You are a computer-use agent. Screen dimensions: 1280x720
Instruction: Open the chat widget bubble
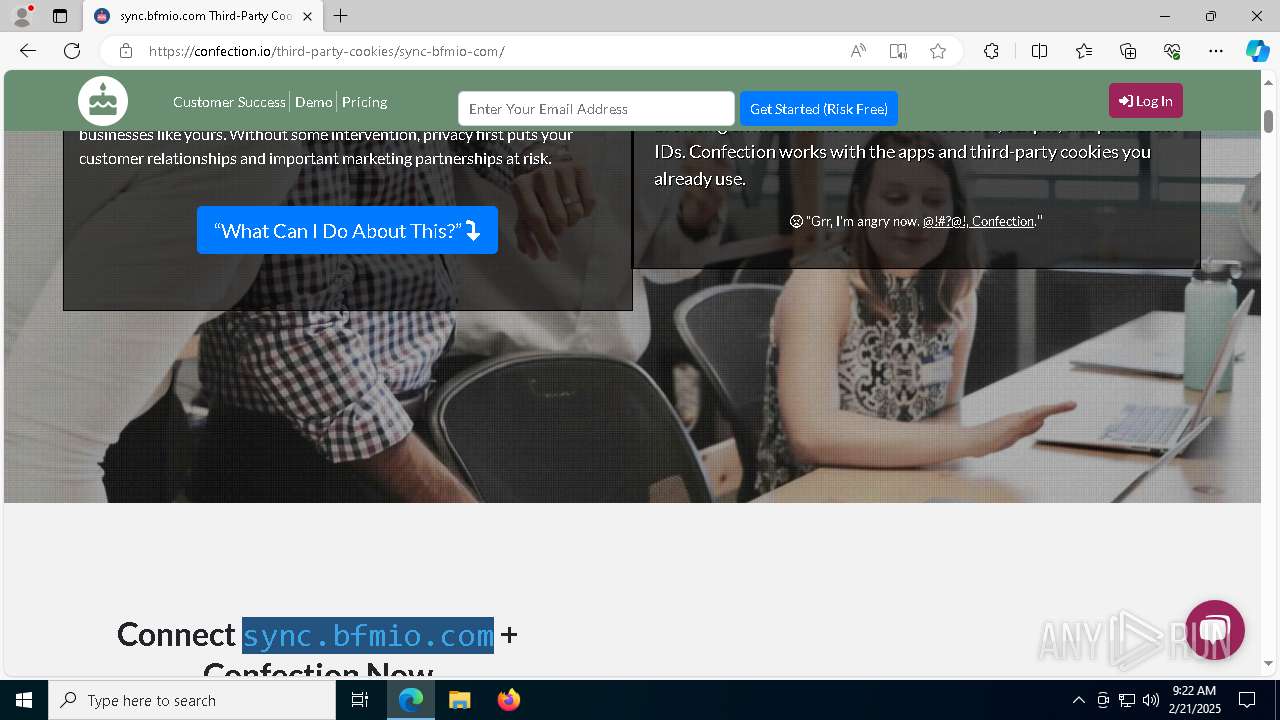click(x=1214, y=630)
